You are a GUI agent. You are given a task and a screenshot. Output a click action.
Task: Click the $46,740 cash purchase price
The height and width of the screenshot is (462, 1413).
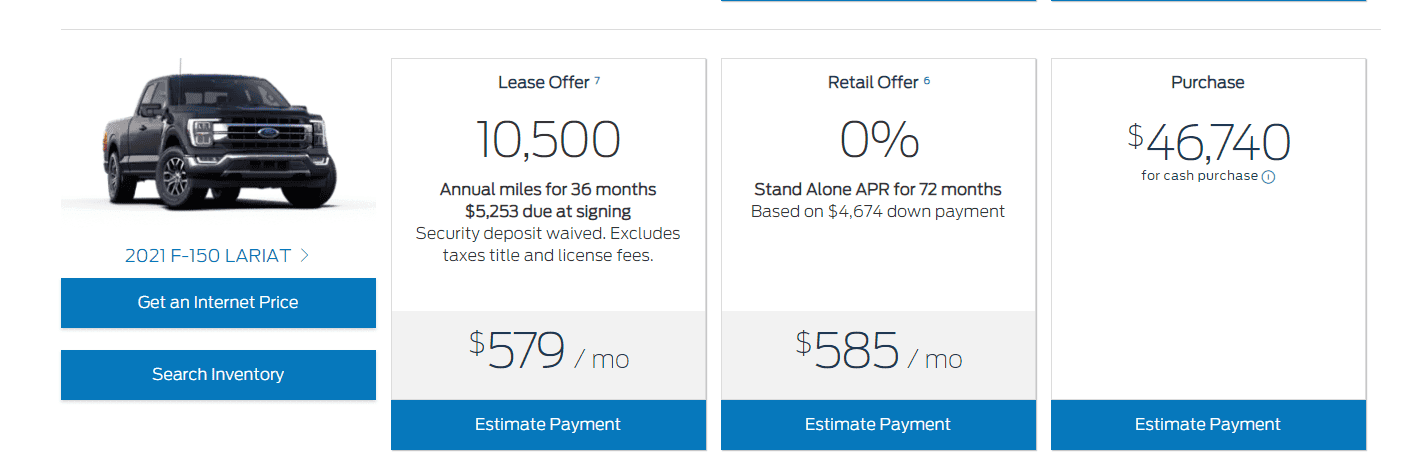(1208, 143)
